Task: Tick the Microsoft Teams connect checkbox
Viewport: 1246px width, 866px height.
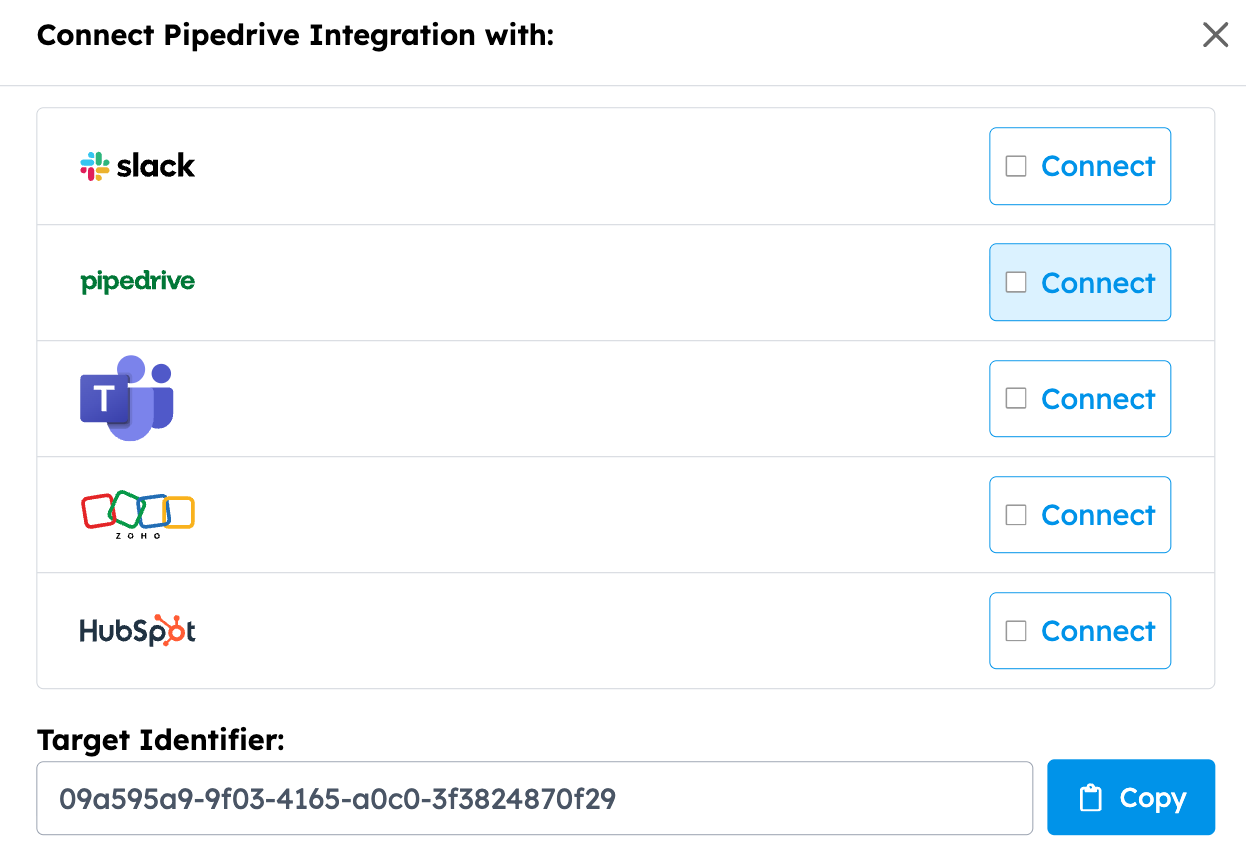Action: (x=1016, y=398)
